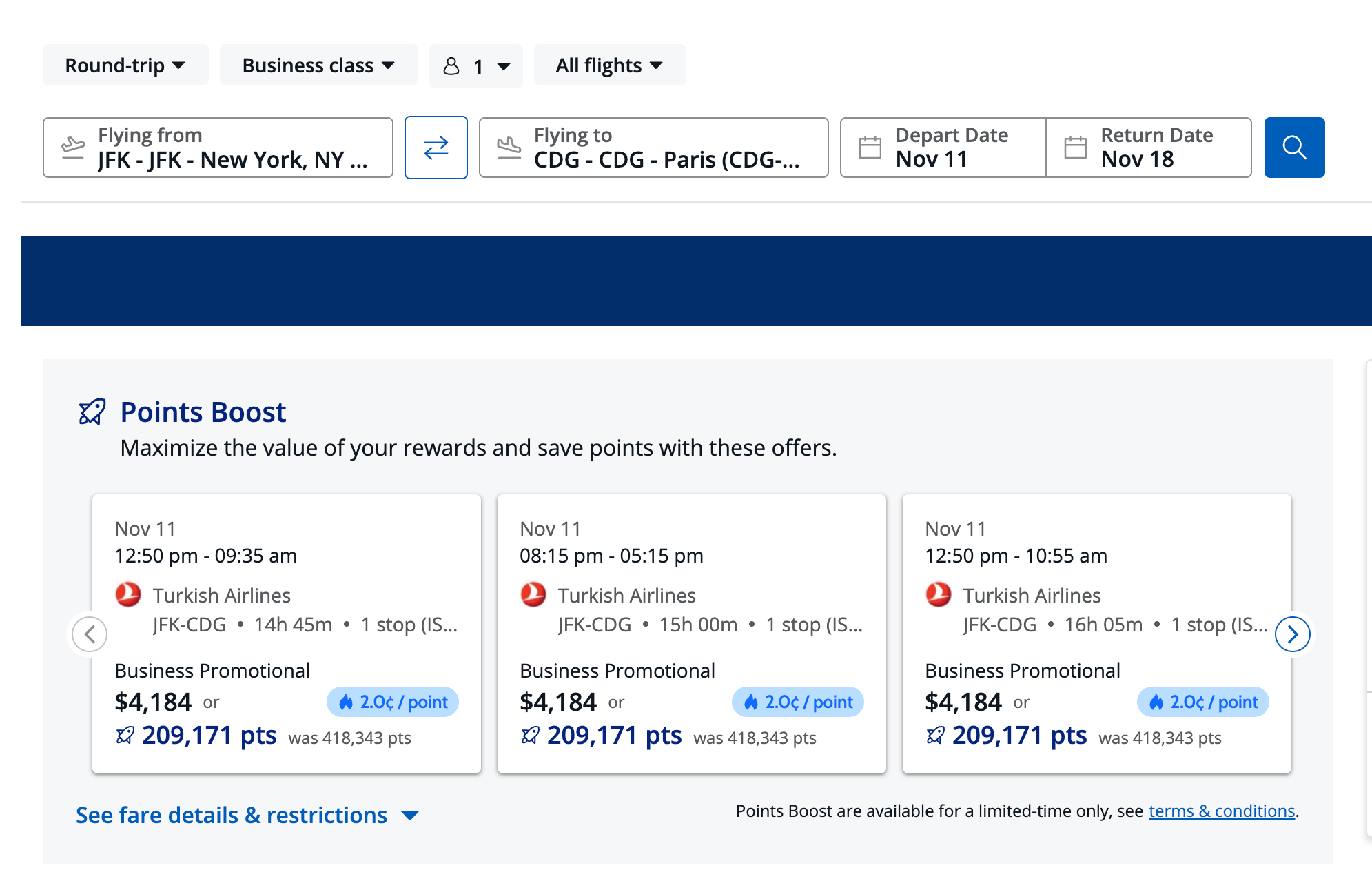
Task: Click the calendar icon beside Depart Date
Action: point(870,148)
